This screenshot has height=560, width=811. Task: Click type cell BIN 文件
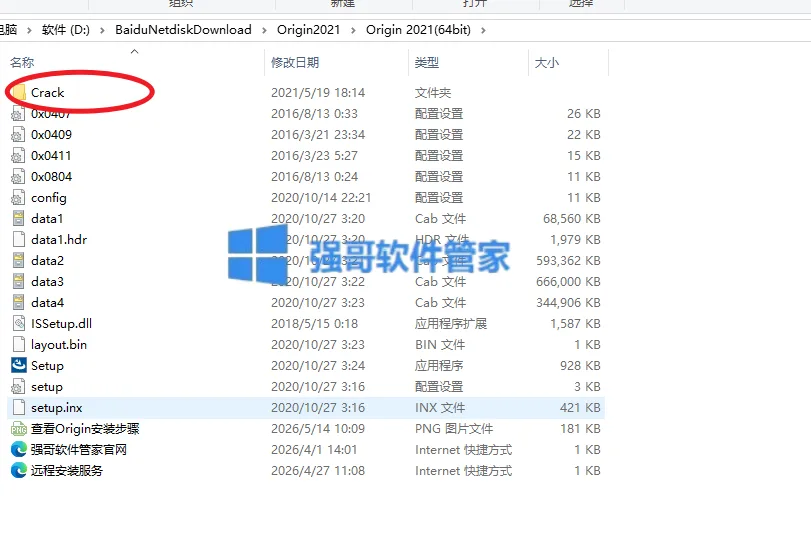(x=440, y=345)
